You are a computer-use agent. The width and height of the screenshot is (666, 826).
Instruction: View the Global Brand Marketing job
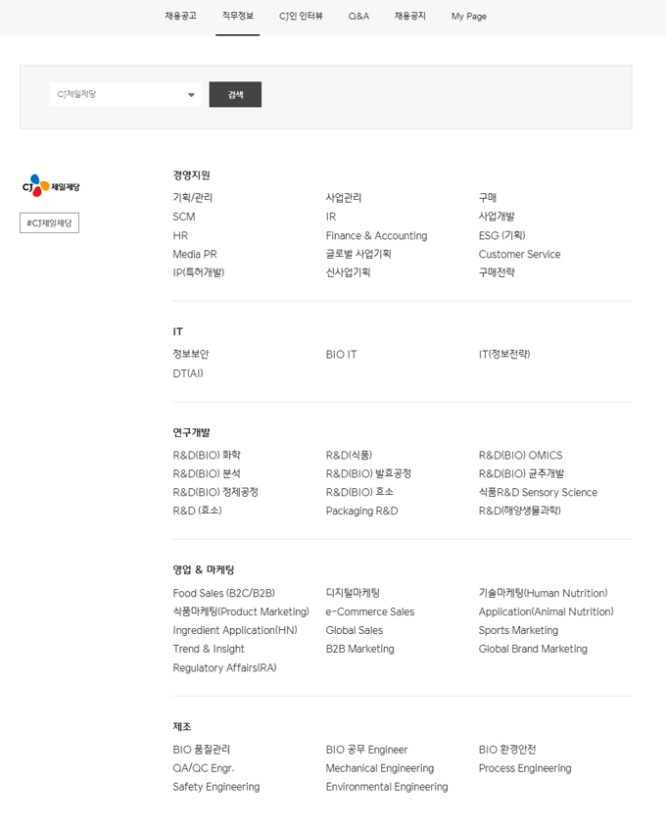tap(532, 649)
